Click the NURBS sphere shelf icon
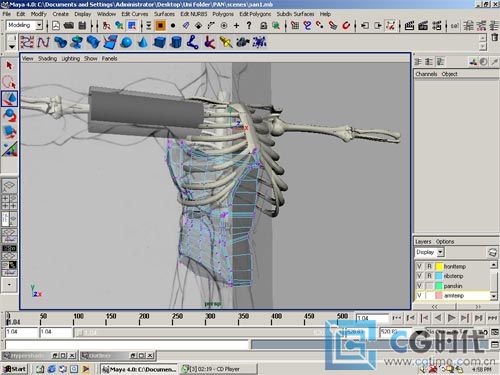The image size is (500, 375). click(127, 42)
